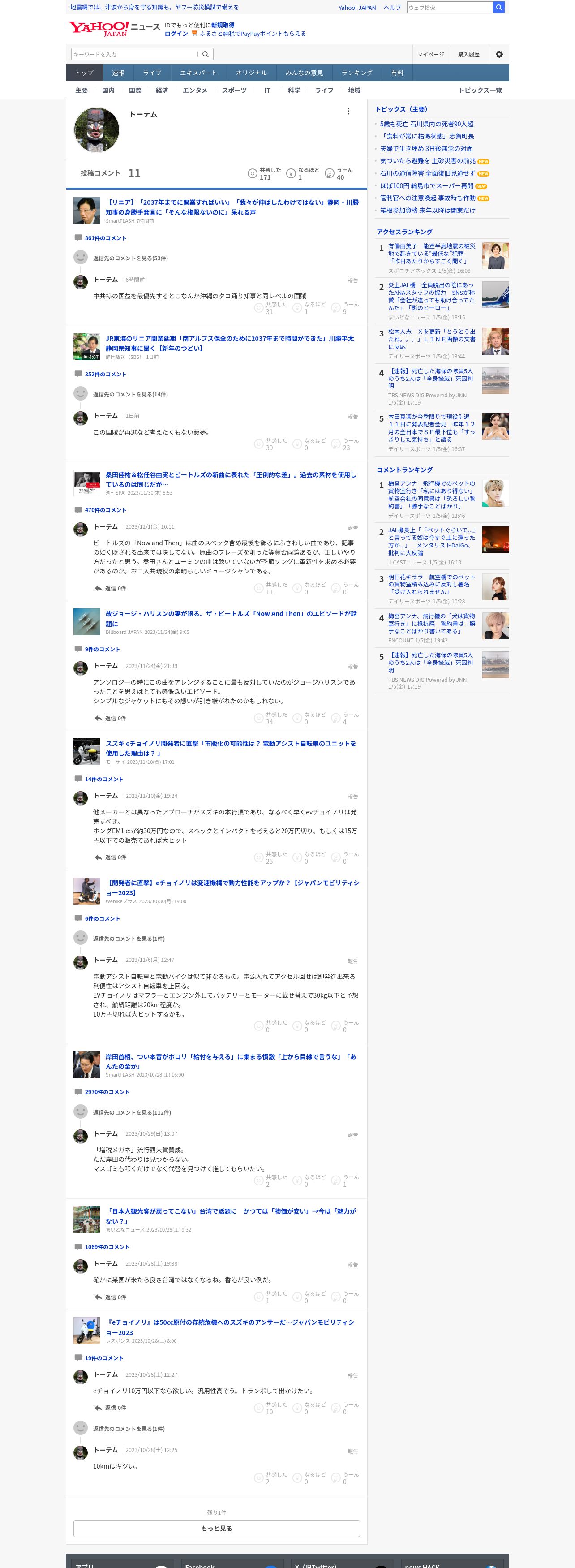Open スズキ eチョイノリ開発者に直撃 article
The width and height of the screenshot is (575, 1568).
point(231,748)
